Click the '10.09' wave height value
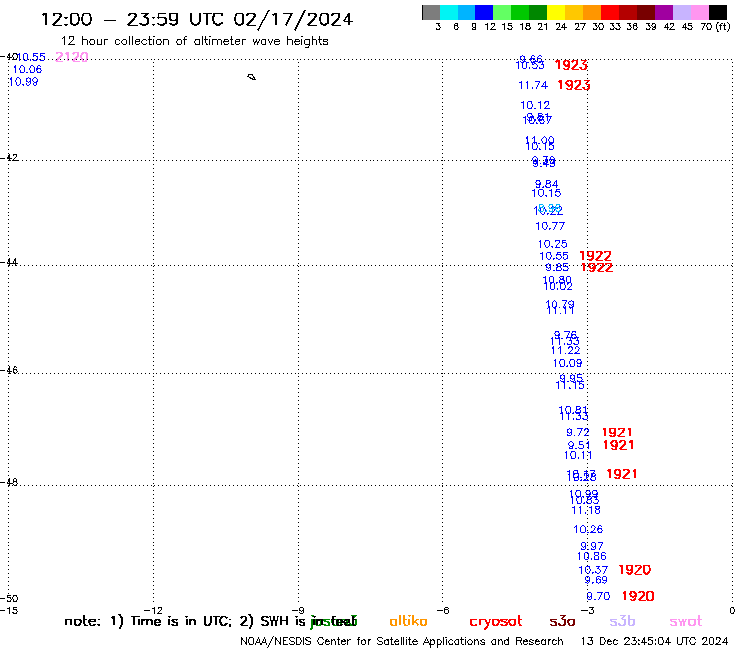This screenshot has height=650, width=740. tap(568, 363)
